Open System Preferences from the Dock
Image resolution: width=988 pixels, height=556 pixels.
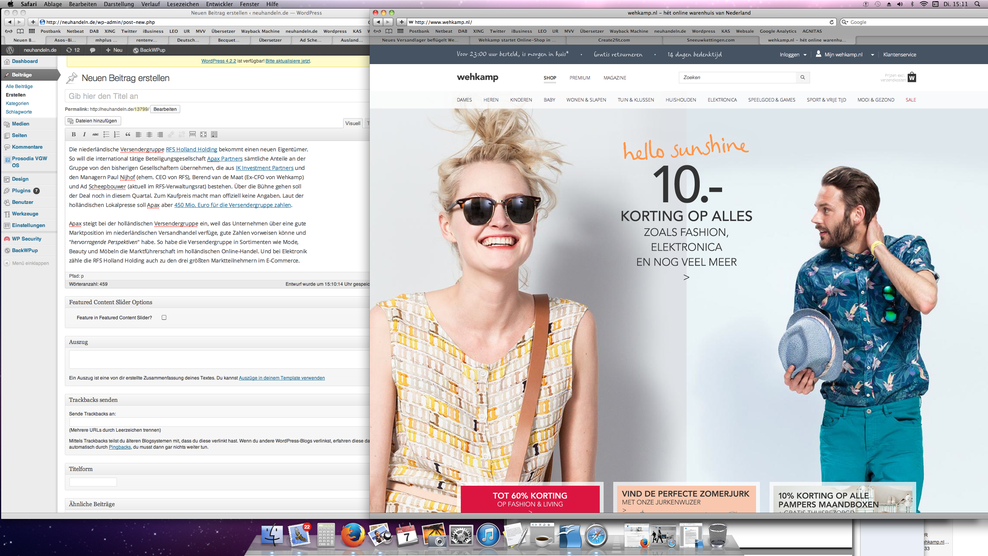[461, 536]
